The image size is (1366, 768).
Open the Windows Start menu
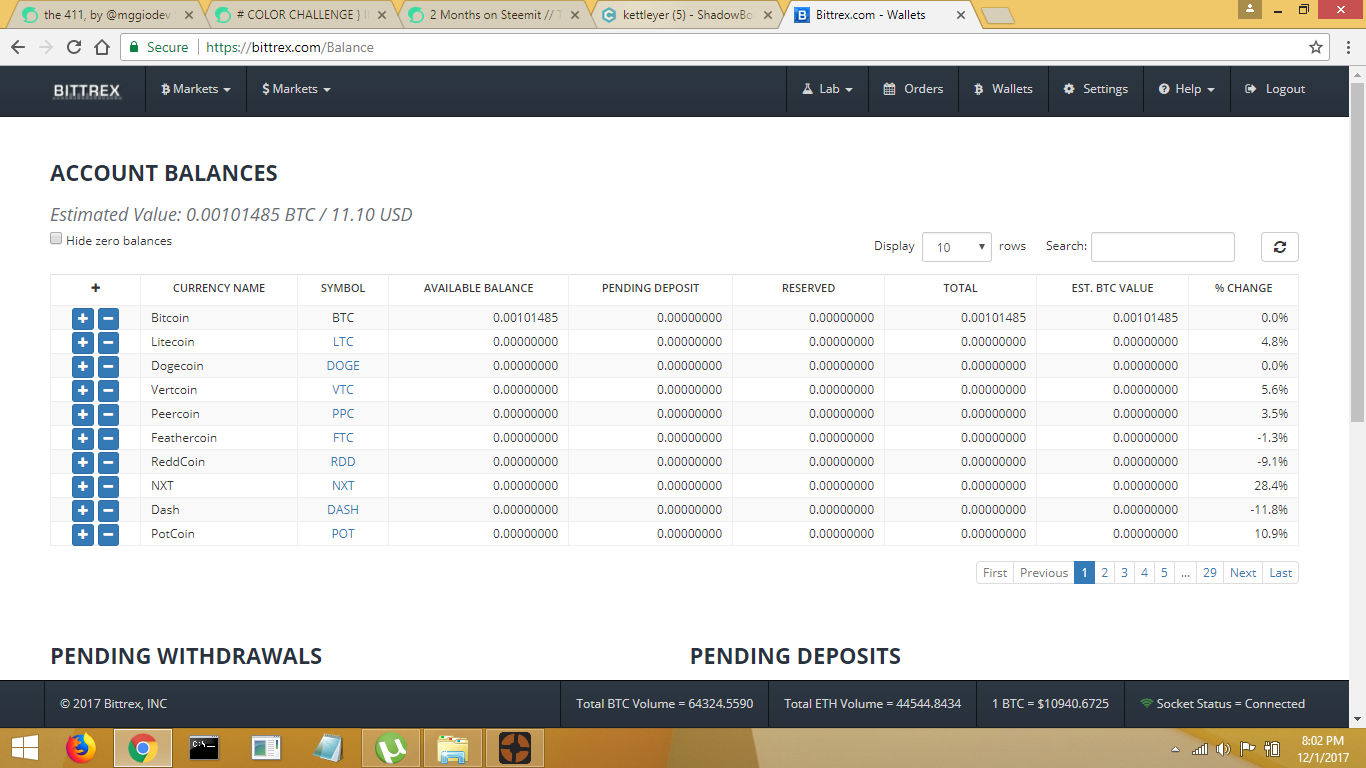(x=24, y=747)
